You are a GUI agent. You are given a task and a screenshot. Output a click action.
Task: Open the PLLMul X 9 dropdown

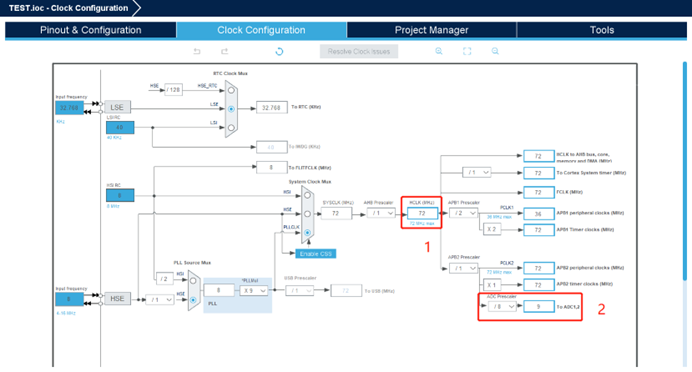point(254,291)
